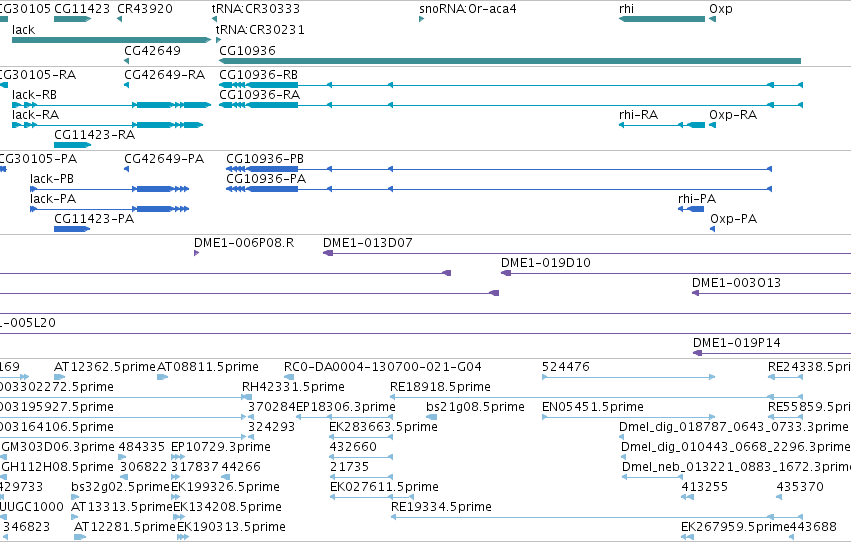
Task: Select the EK190313.5prime label
Action: click(231, 527)
